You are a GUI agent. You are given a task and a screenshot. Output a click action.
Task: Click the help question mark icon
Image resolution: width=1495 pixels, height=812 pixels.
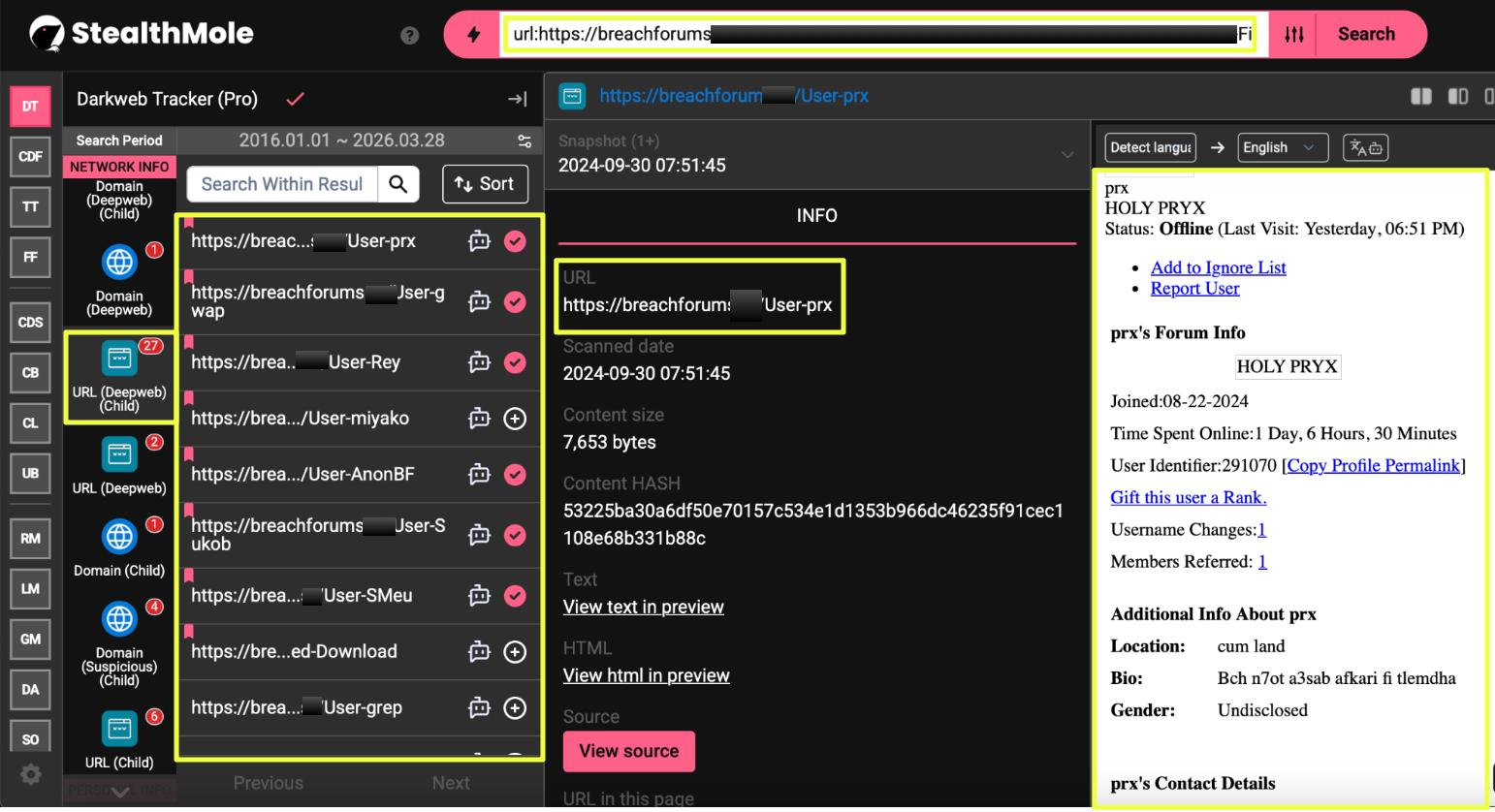tap(410, 36)
